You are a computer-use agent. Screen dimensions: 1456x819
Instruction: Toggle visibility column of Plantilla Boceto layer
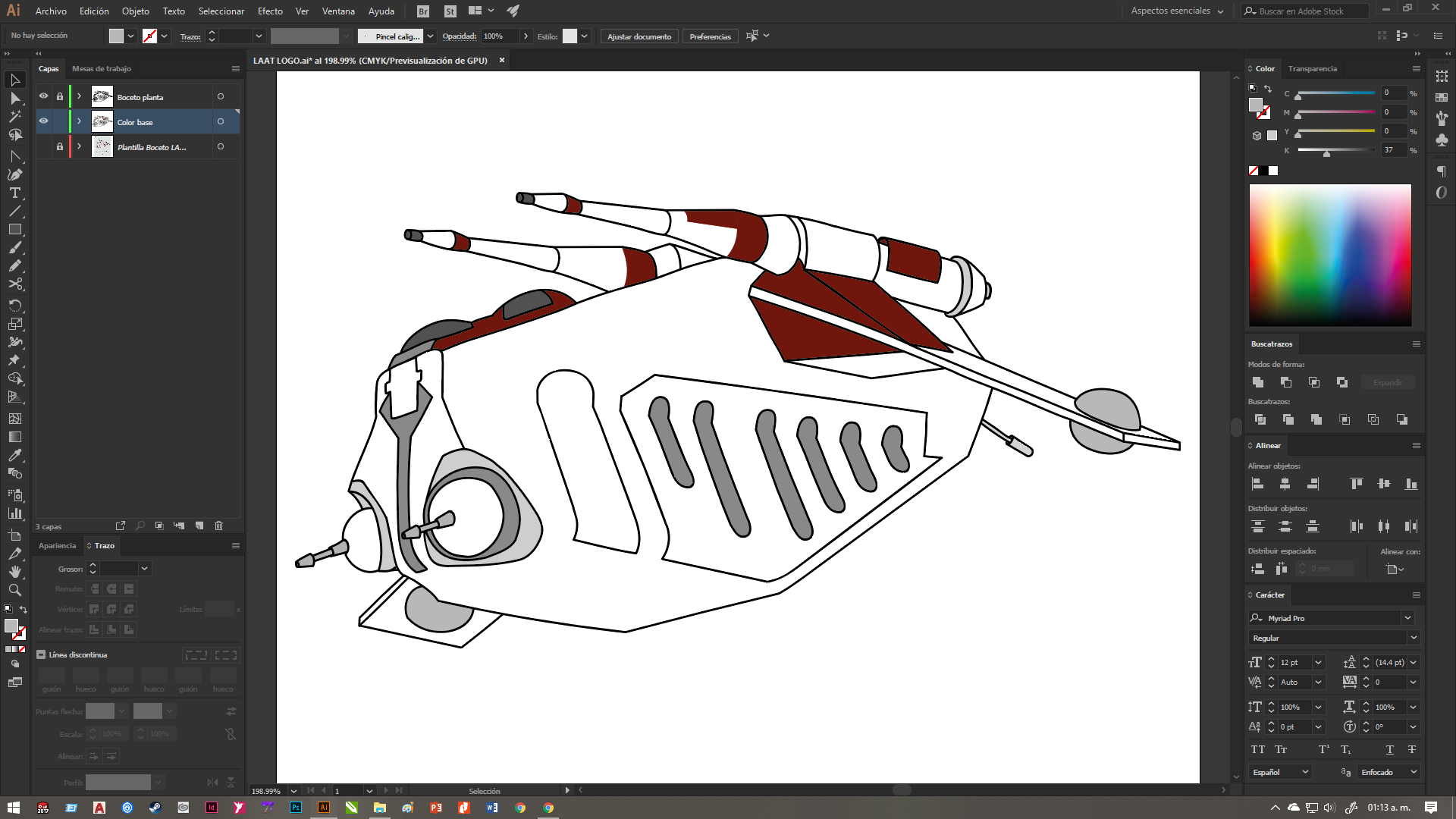point(43,146)
